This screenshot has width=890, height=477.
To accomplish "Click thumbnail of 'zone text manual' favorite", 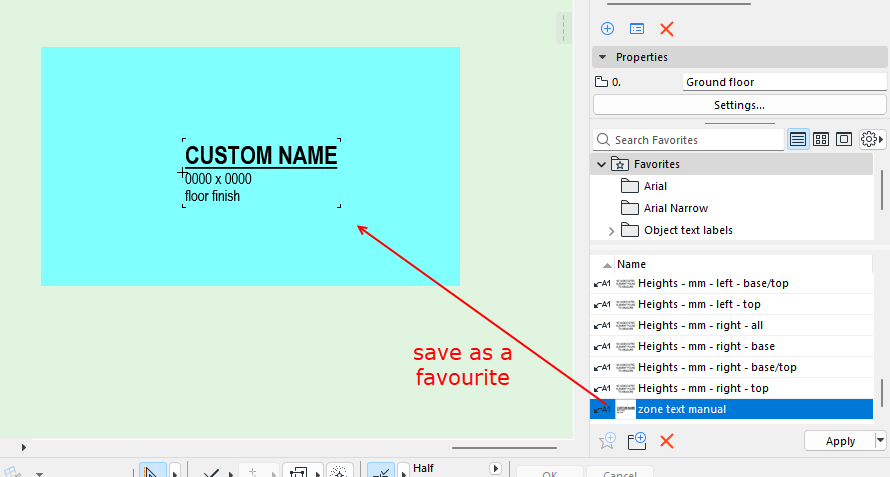I will (x=625, y=409).
